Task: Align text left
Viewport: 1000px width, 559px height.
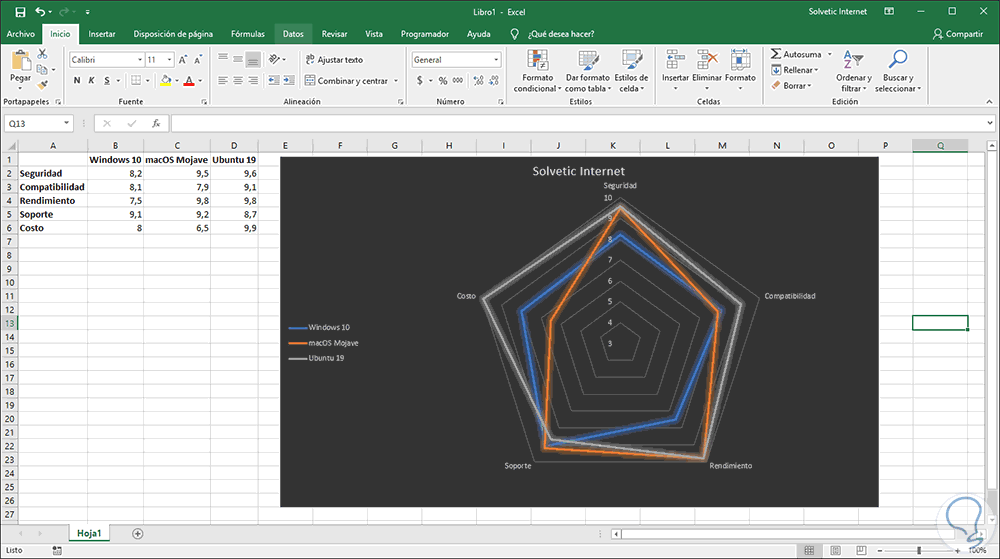Action: click(x=223, y=80)
